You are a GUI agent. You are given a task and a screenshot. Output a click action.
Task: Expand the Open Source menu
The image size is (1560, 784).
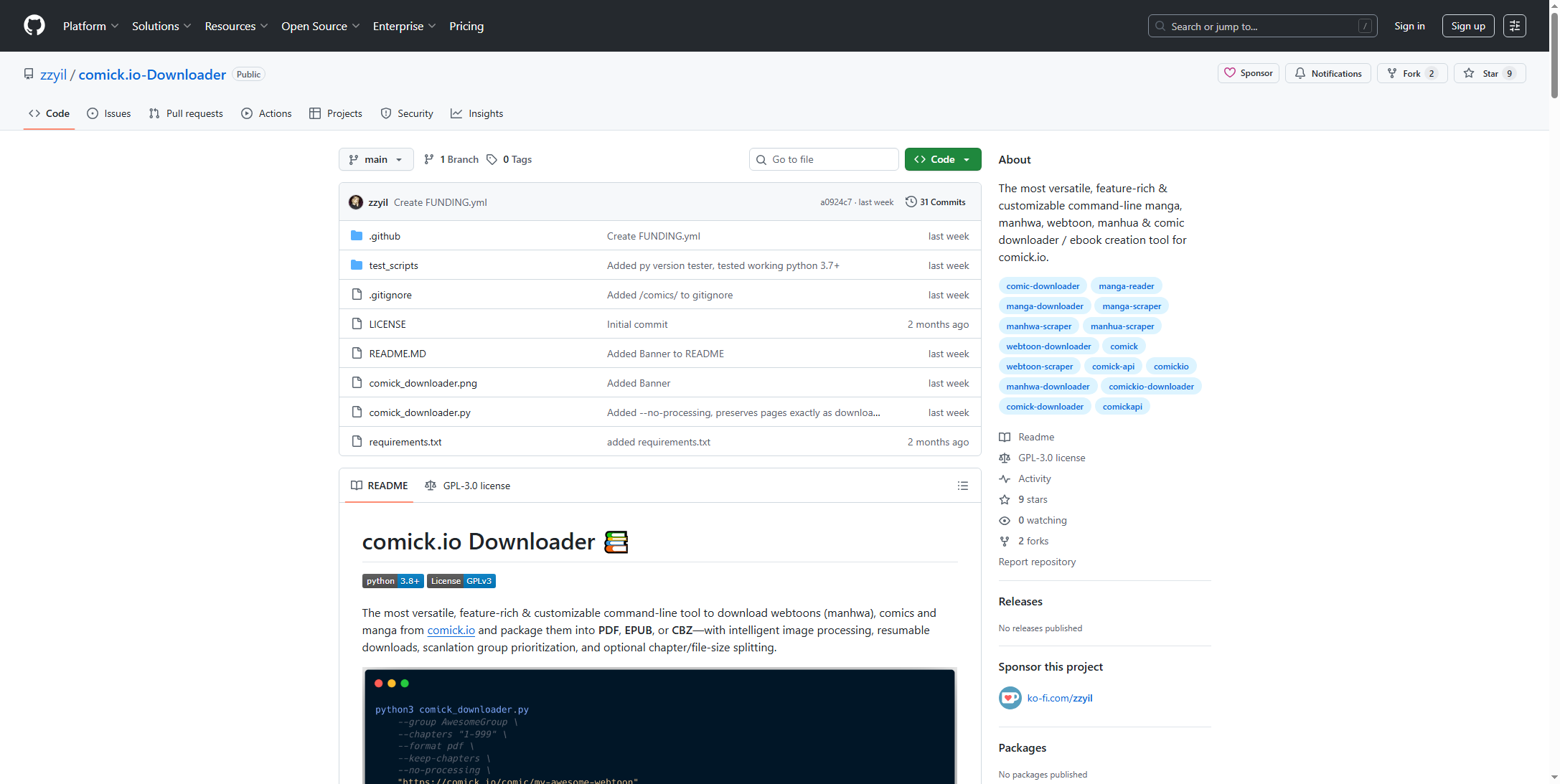click(320, 26)
